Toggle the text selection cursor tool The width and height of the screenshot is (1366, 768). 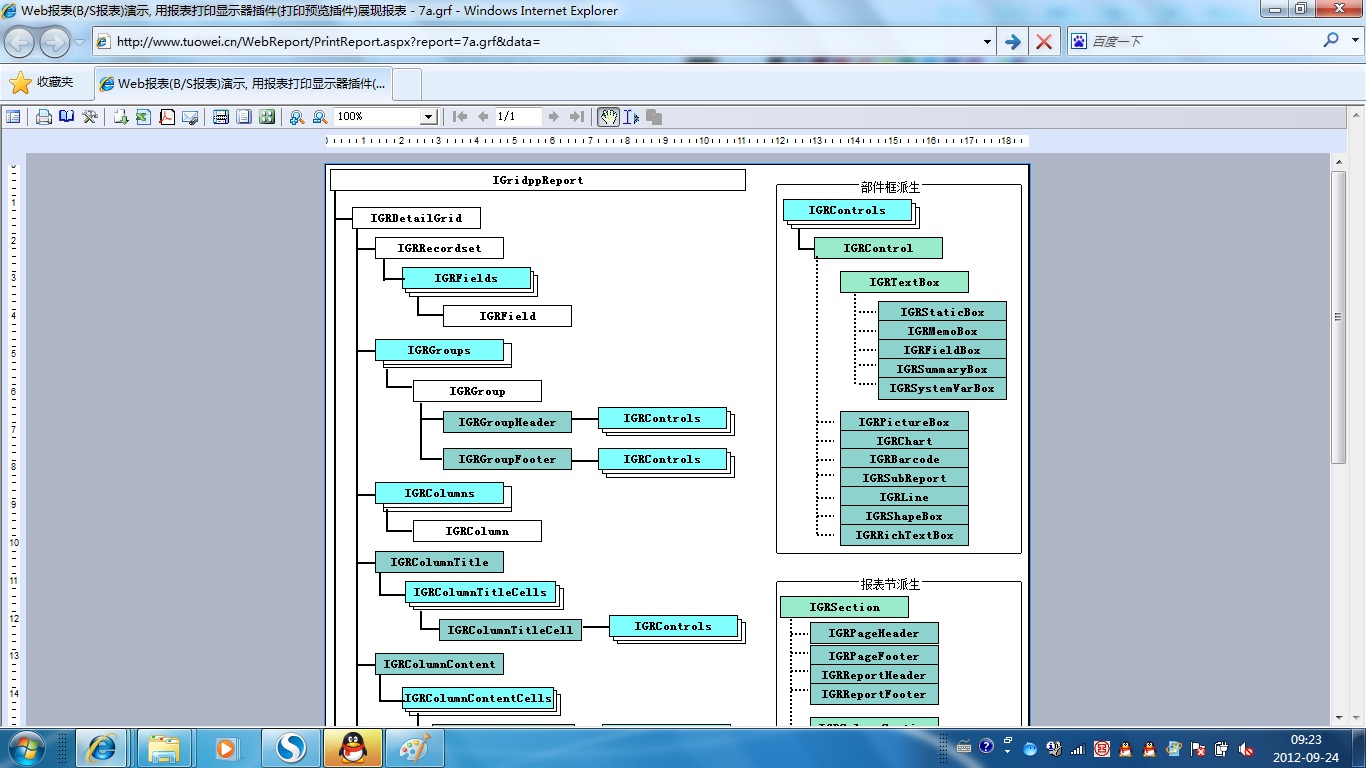[631, 117]
